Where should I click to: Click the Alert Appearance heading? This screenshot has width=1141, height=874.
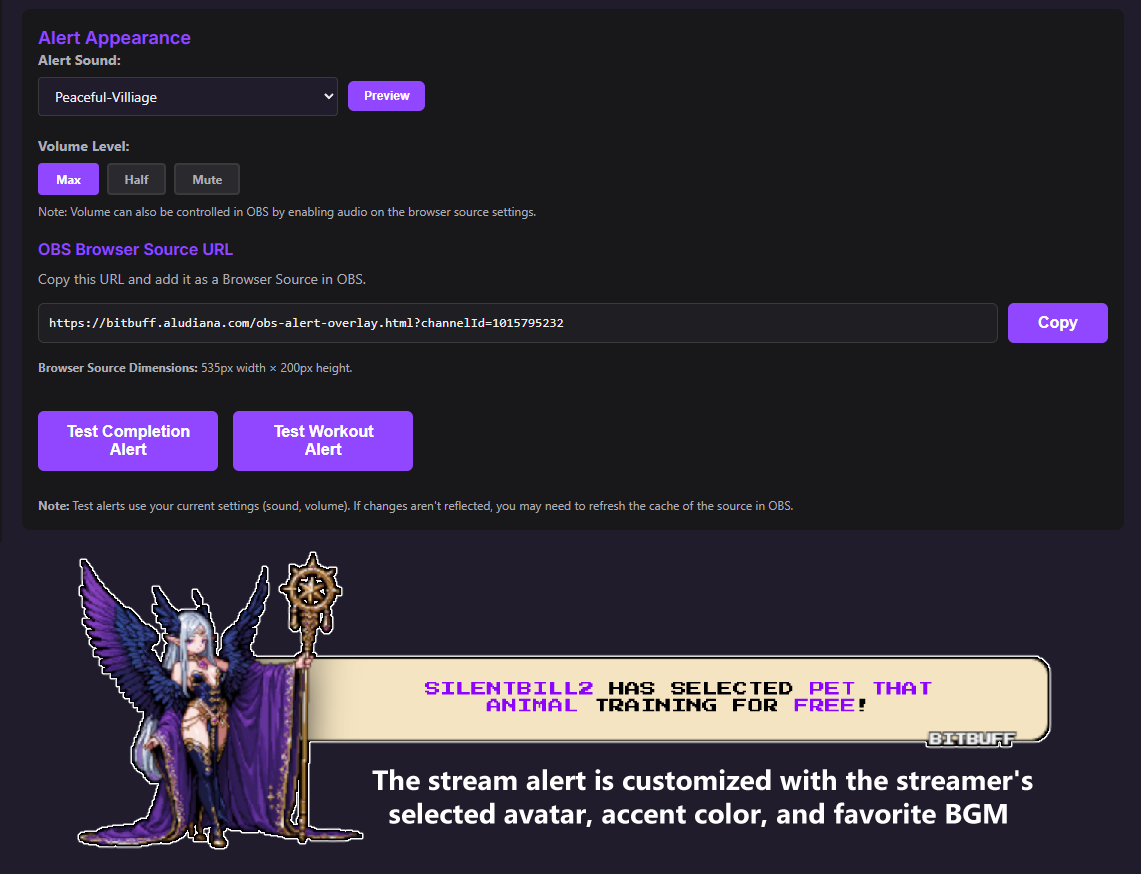pos(114,38)
